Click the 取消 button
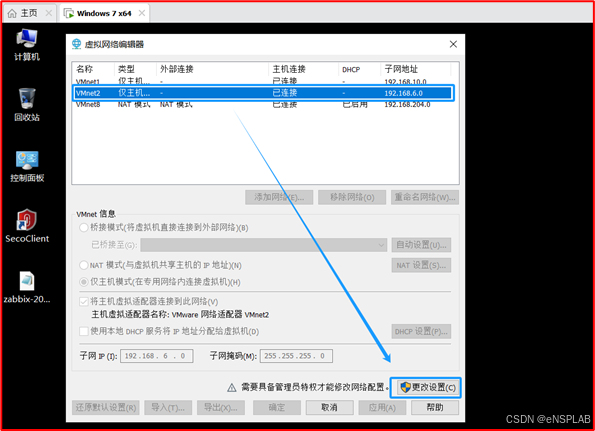Image resolution: width=595 pixels, height=431 pixels. [x=329, y=407]
